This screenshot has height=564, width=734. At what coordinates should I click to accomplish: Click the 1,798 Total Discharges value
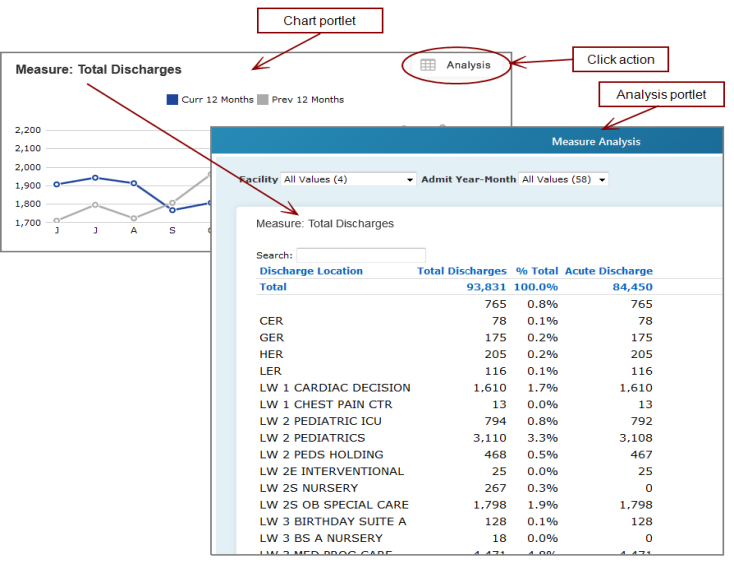click(490, 505)
